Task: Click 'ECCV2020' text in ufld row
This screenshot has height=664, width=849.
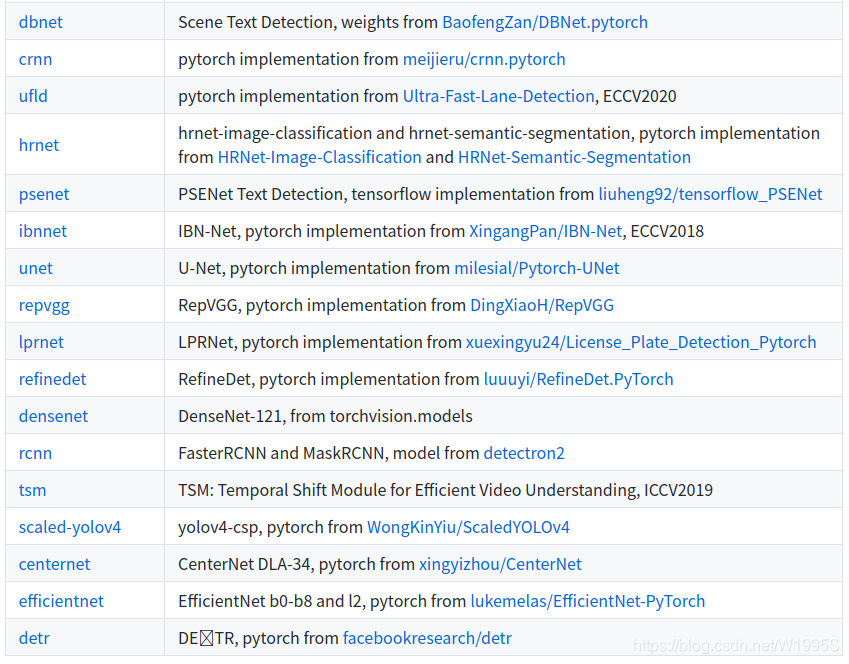Action: tap(639, 96)
